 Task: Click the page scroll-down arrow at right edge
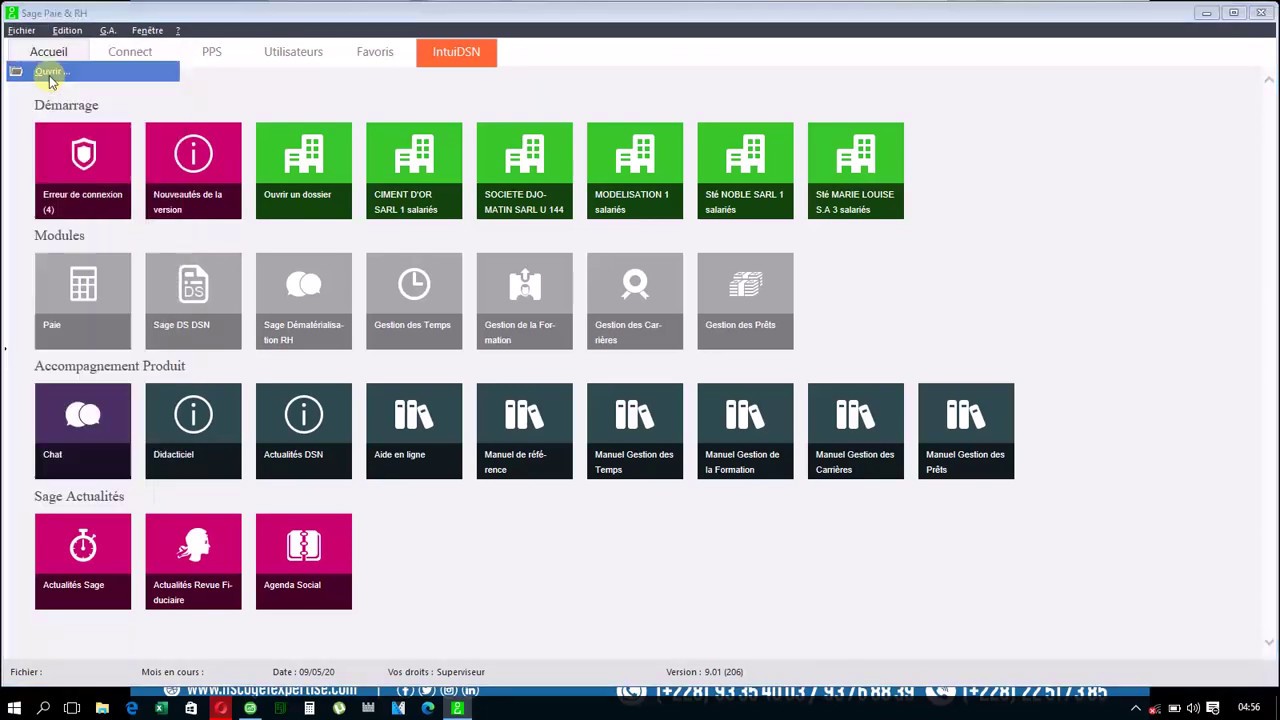click(x=1269, y=642)
